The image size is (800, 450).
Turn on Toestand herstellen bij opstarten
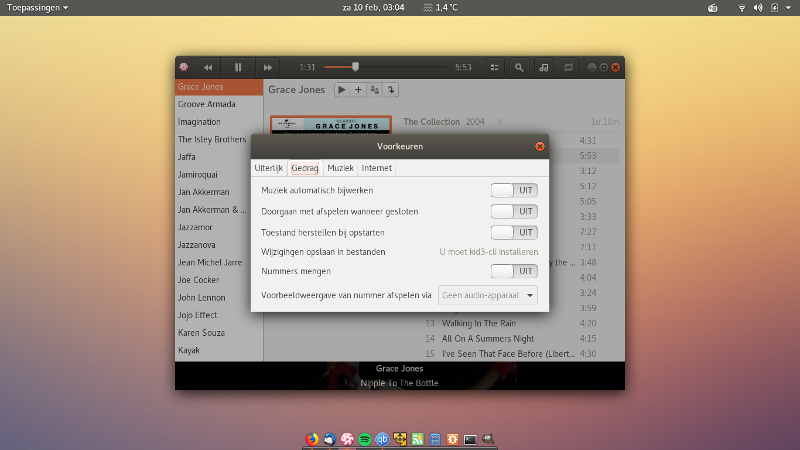click(x=514, y=233)
